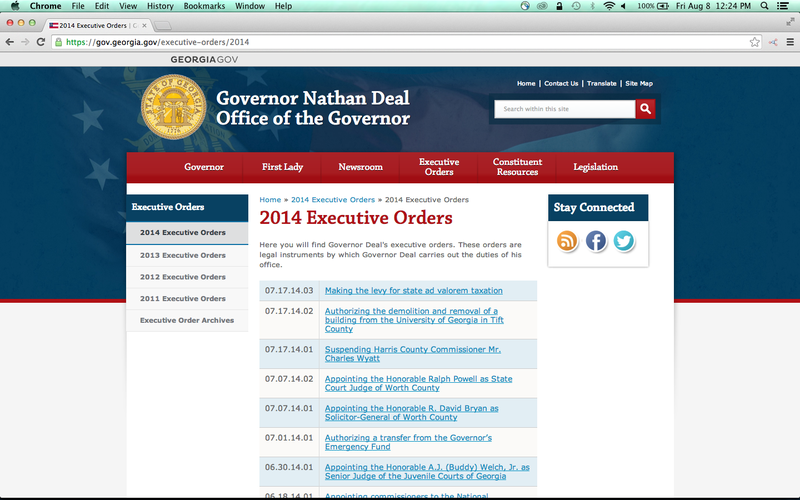Open the Twitter icon under Stay Connected

[624, 241]
